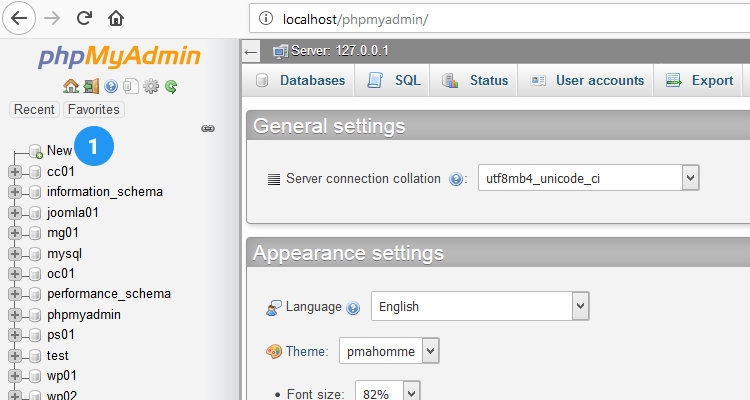Click help icon next to Language

pyautogui.click(x=353, y=308)
